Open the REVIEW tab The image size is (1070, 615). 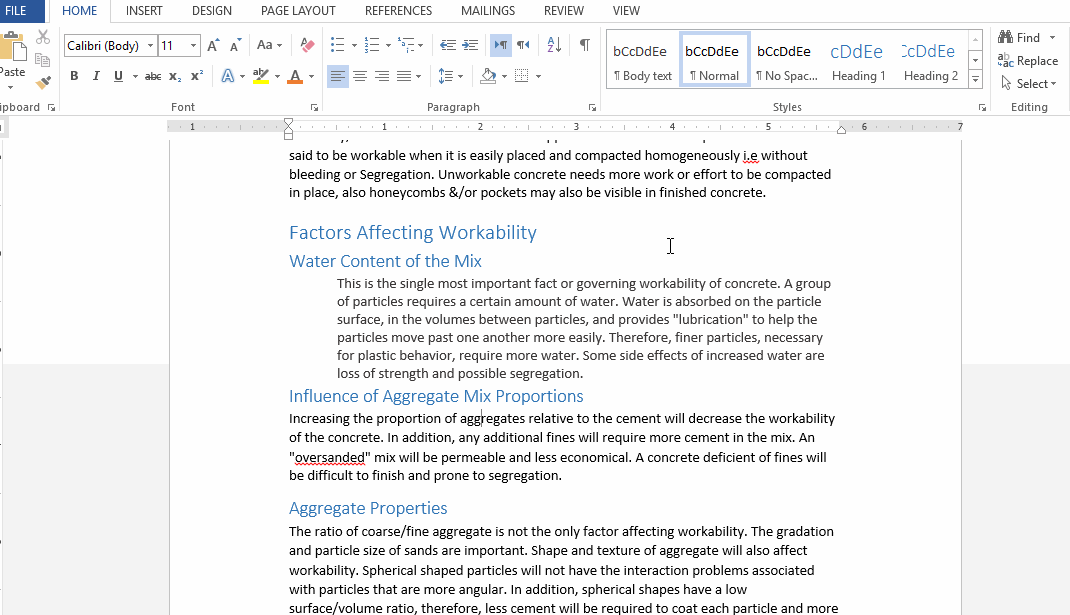click(563, 11)
